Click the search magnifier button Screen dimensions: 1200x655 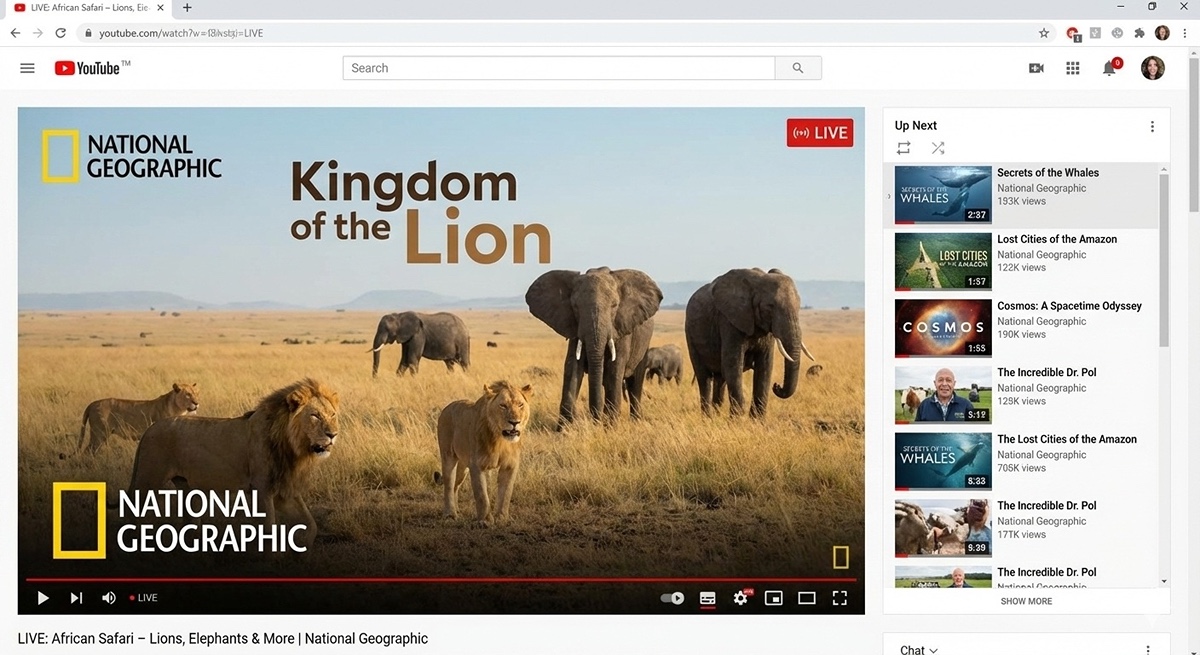click(x=797, y=68)
